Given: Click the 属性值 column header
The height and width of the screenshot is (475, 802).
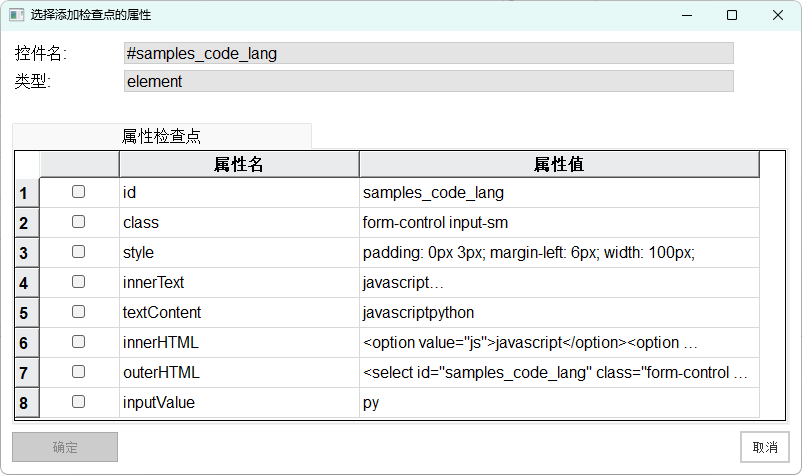Looking at the screenshot, I should [x=559, y=164].
